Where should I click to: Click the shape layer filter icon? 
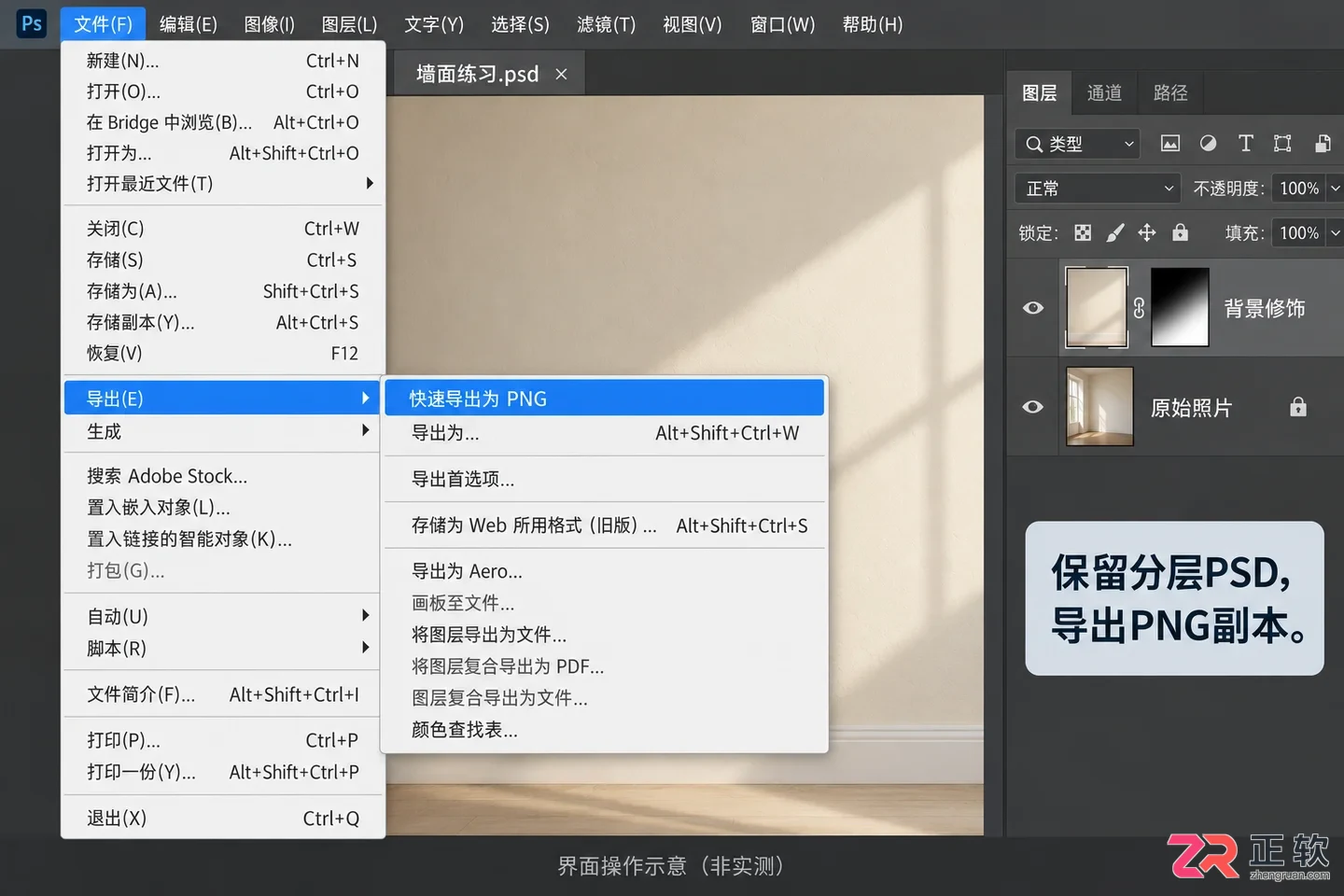1282,143
